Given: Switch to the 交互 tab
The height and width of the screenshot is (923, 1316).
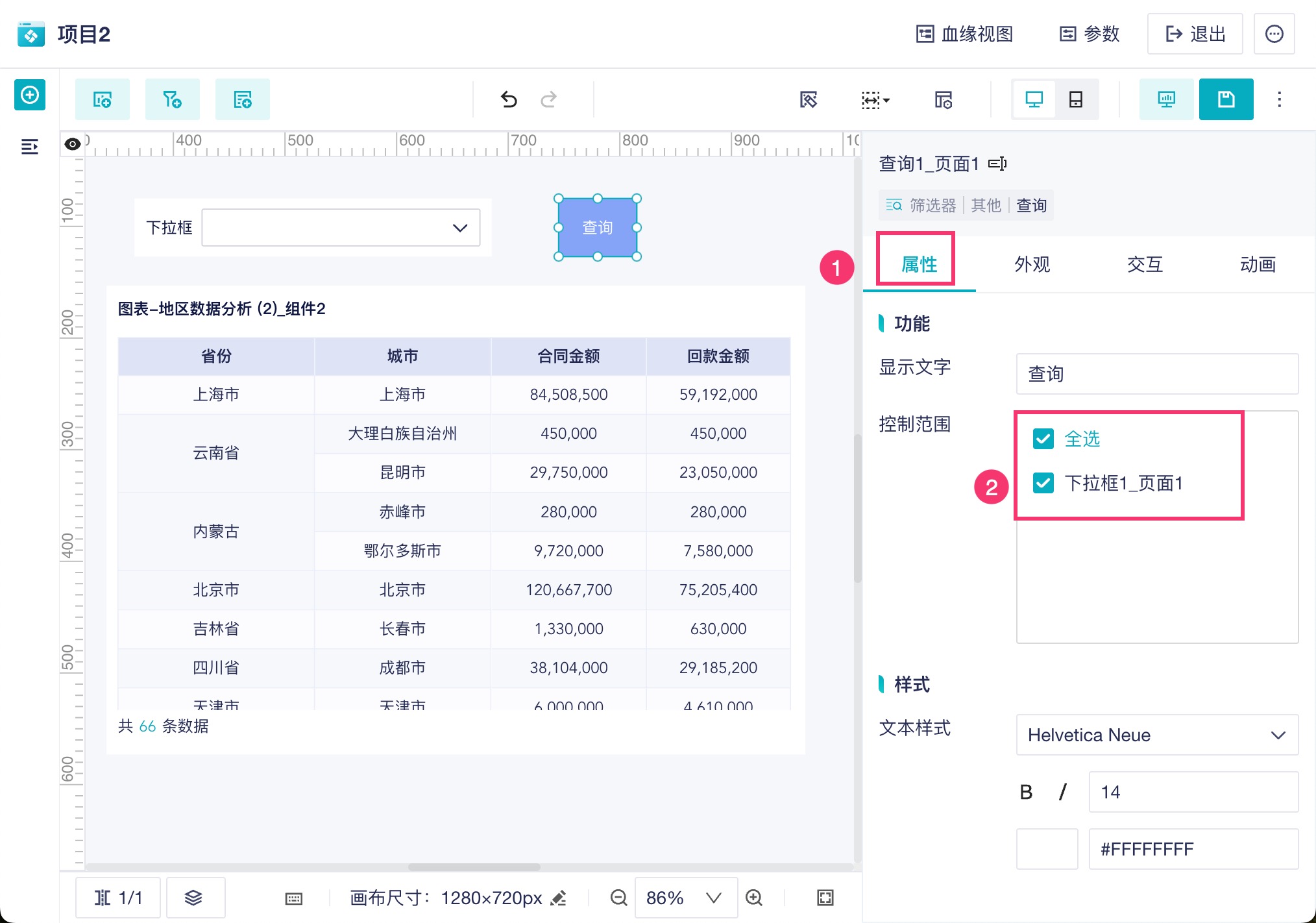Looking at the screenshot, I should (x=1145, y=264).
